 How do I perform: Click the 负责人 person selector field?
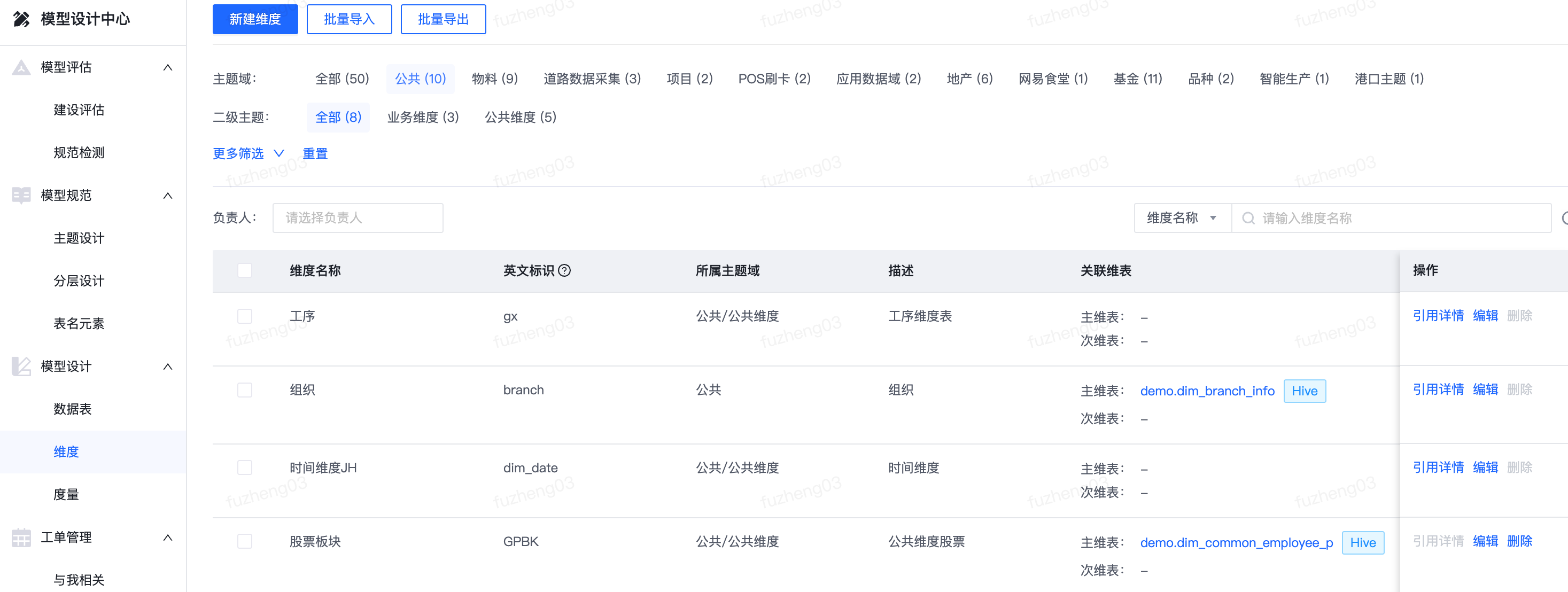coord(358,217)
